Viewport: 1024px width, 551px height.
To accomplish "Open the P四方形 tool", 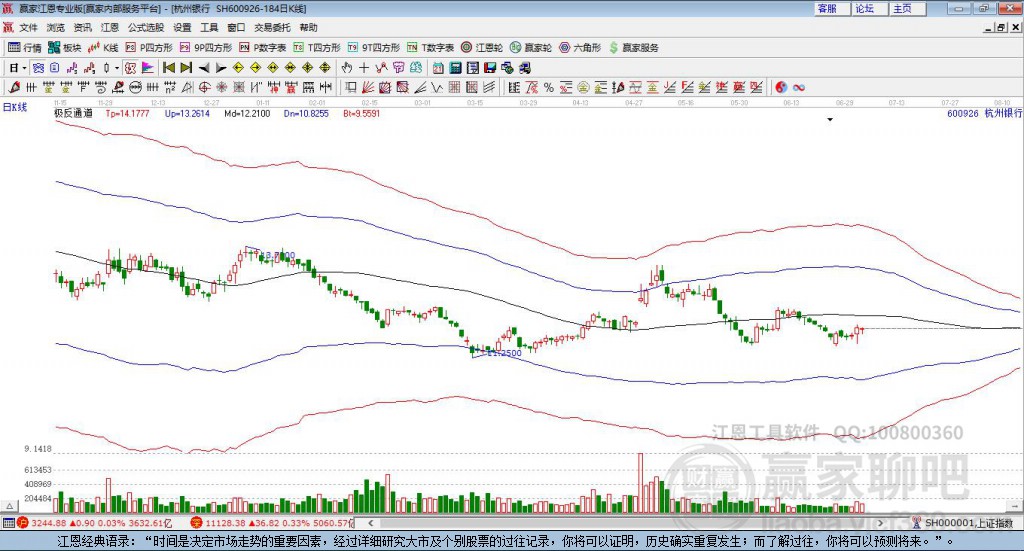I will (x=149, y=48).
